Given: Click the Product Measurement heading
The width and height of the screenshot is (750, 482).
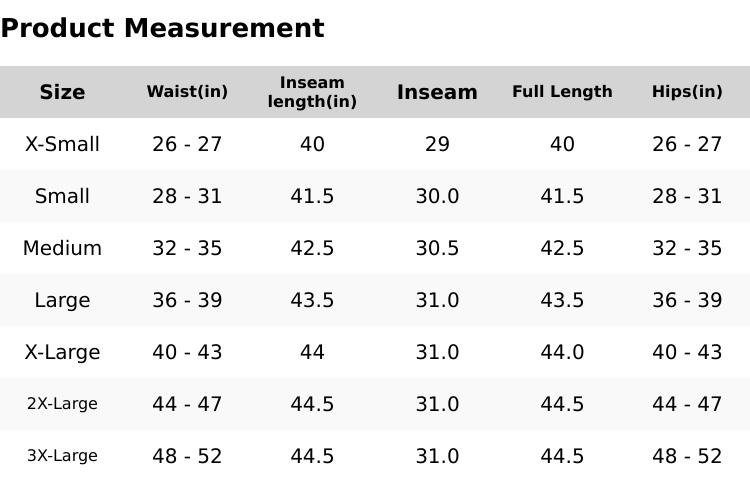Looking at the screenshot, I should (x=162, y=28).
